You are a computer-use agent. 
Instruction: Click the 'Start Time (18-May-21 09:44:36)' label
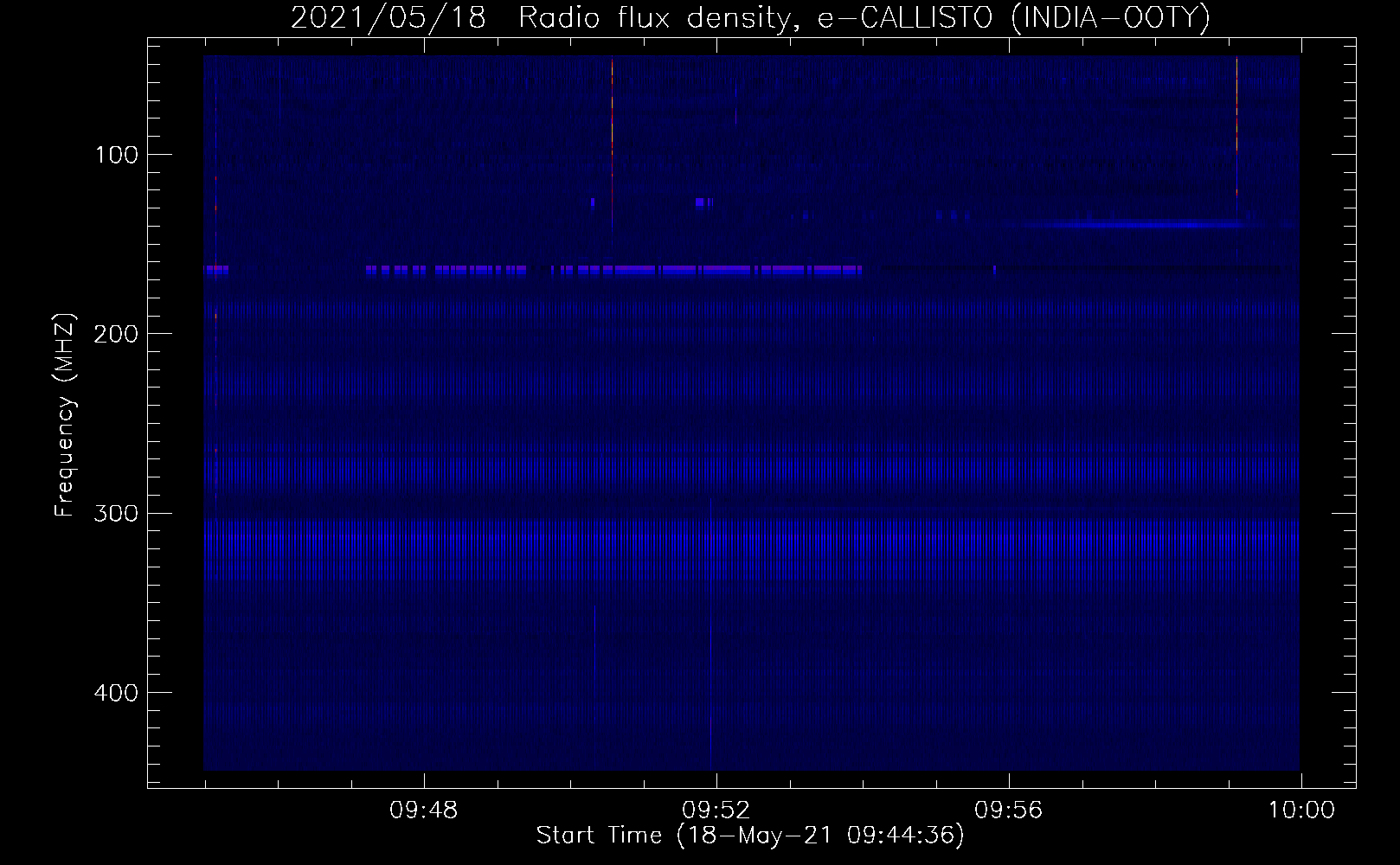click(x=750, y=836)
